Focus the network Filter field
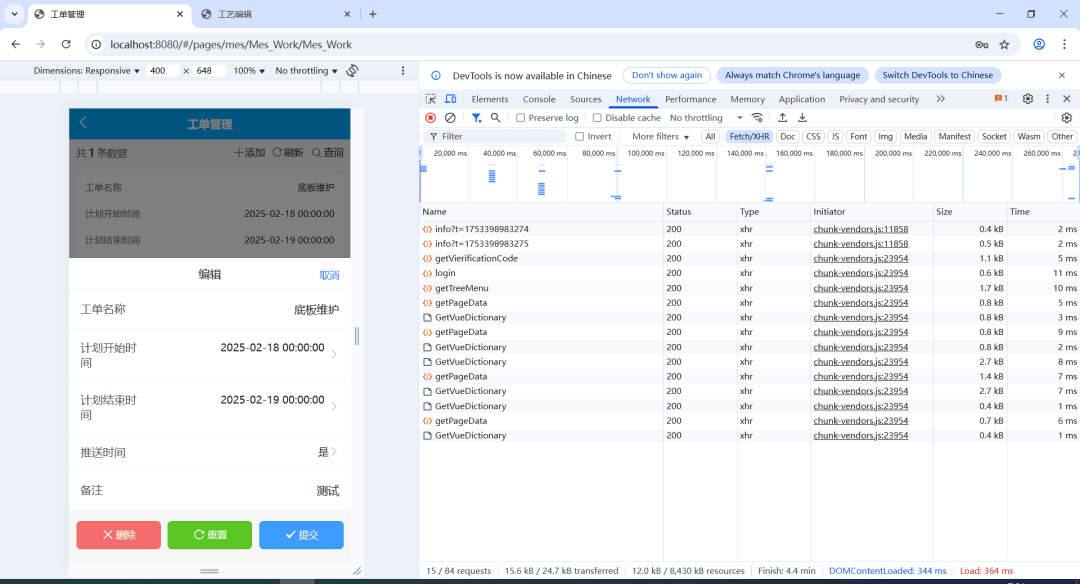 pos(496,136)
